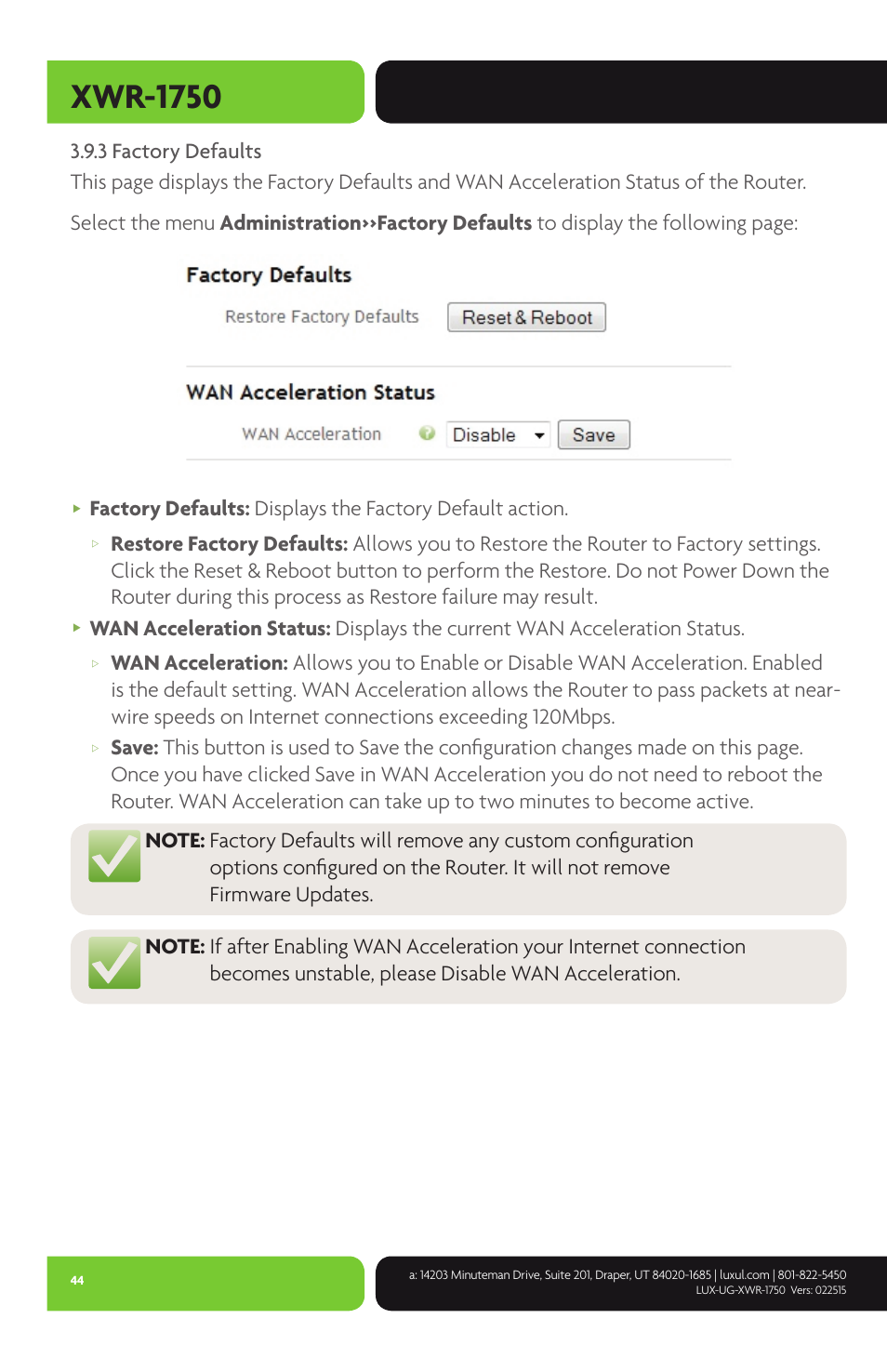
Task: Click the Reset & Reboot button
Action: click(526, 317)
